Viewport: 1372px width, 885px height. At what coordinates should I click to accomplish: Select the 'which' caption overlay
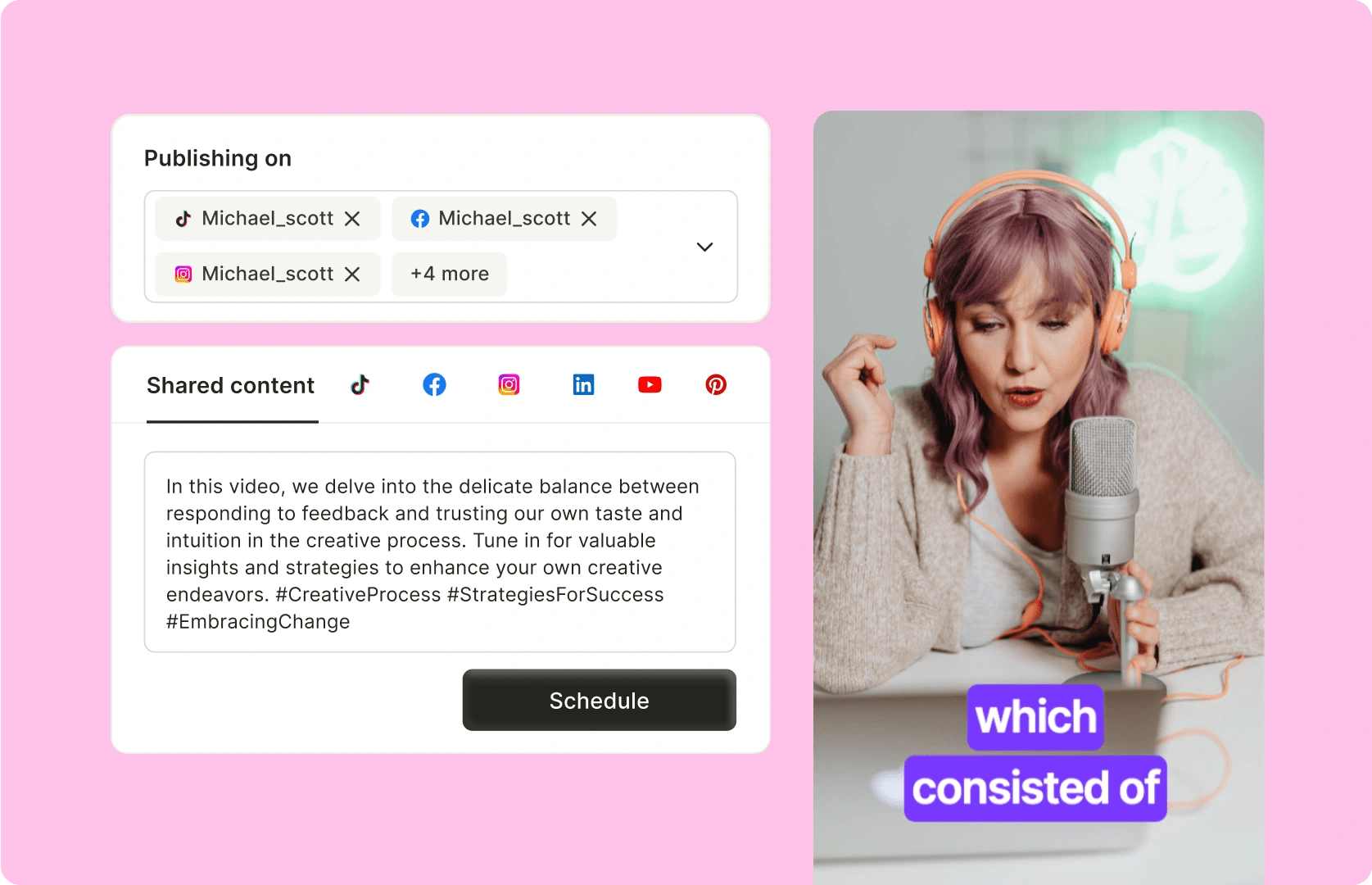1035,717
